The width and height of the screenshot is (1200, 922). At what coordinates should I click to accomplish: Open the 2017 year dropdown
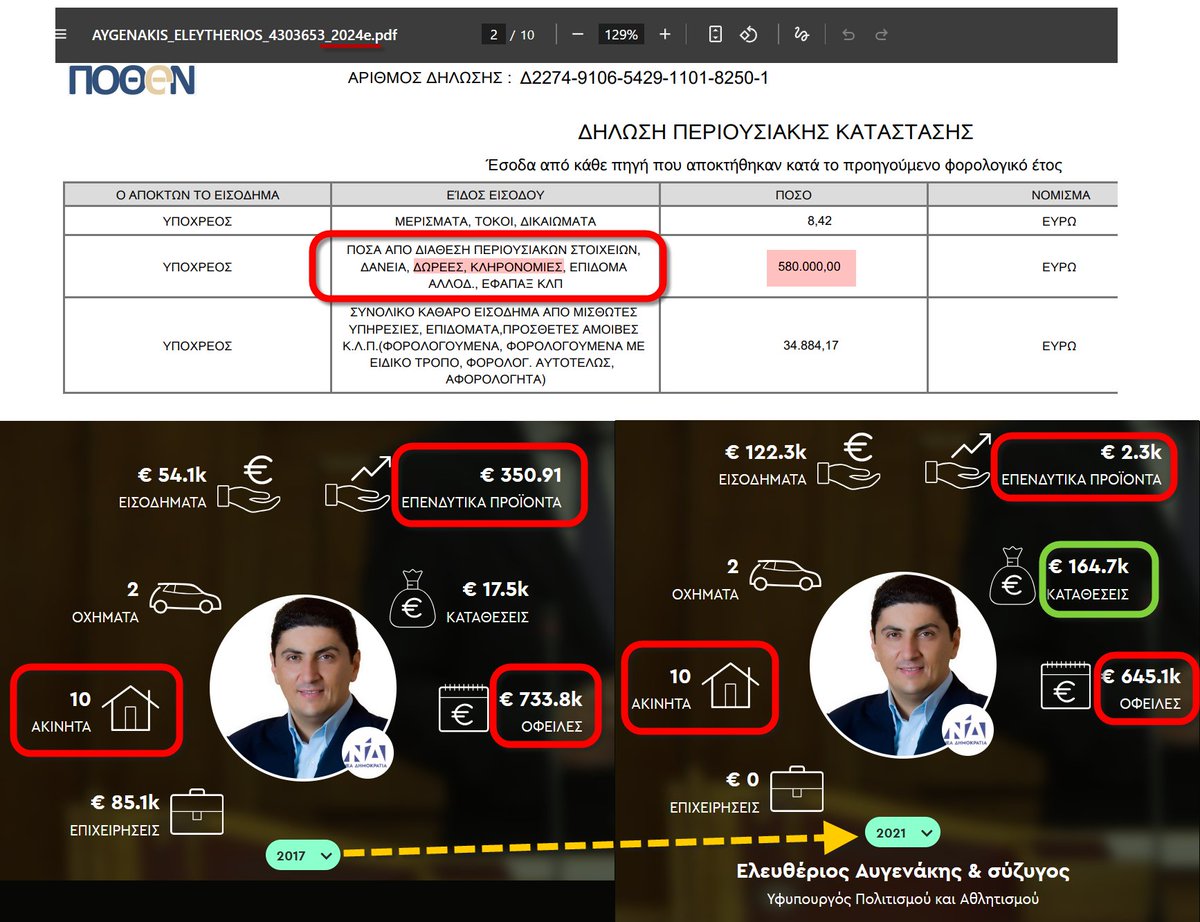(x=303, y=856)
